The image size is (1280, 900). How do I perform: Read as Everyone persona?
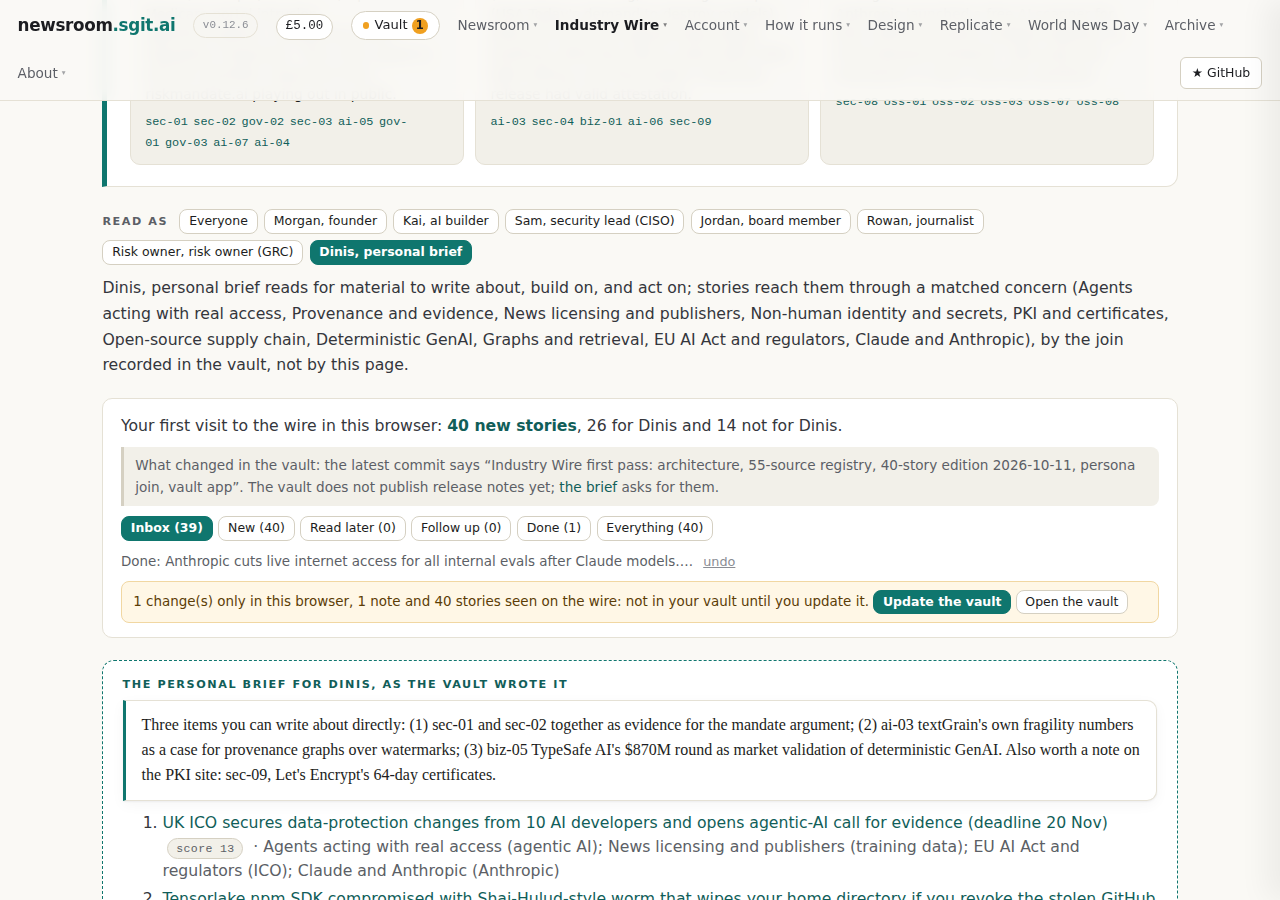tap(218, 221)
